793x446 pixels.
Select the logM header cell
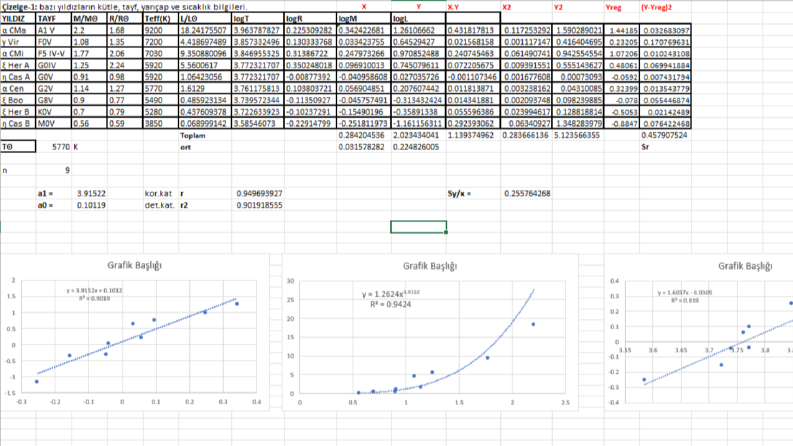364,19
